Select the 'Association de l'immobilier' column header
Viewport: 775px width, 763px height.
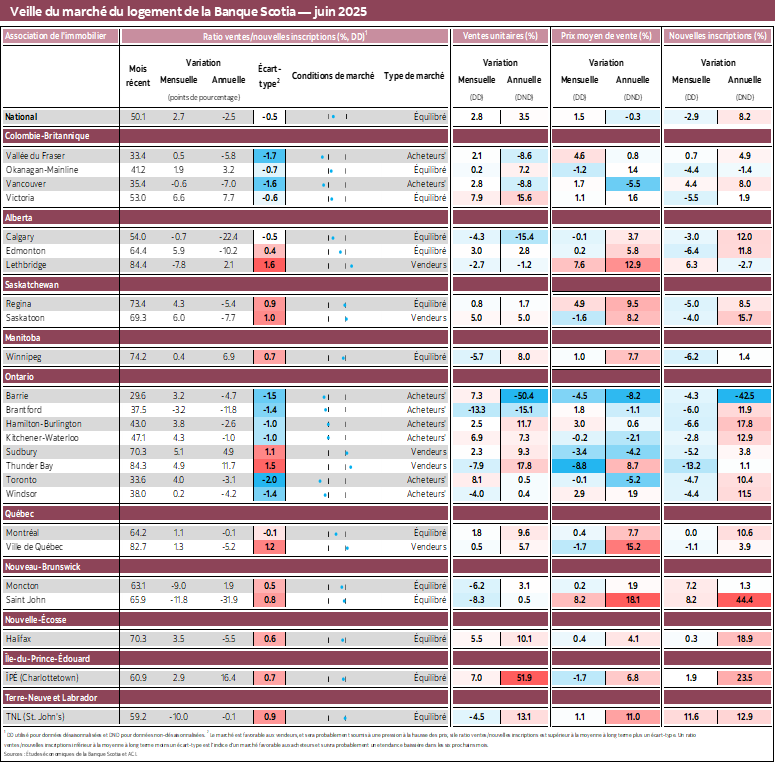click(x=61, y=36)
